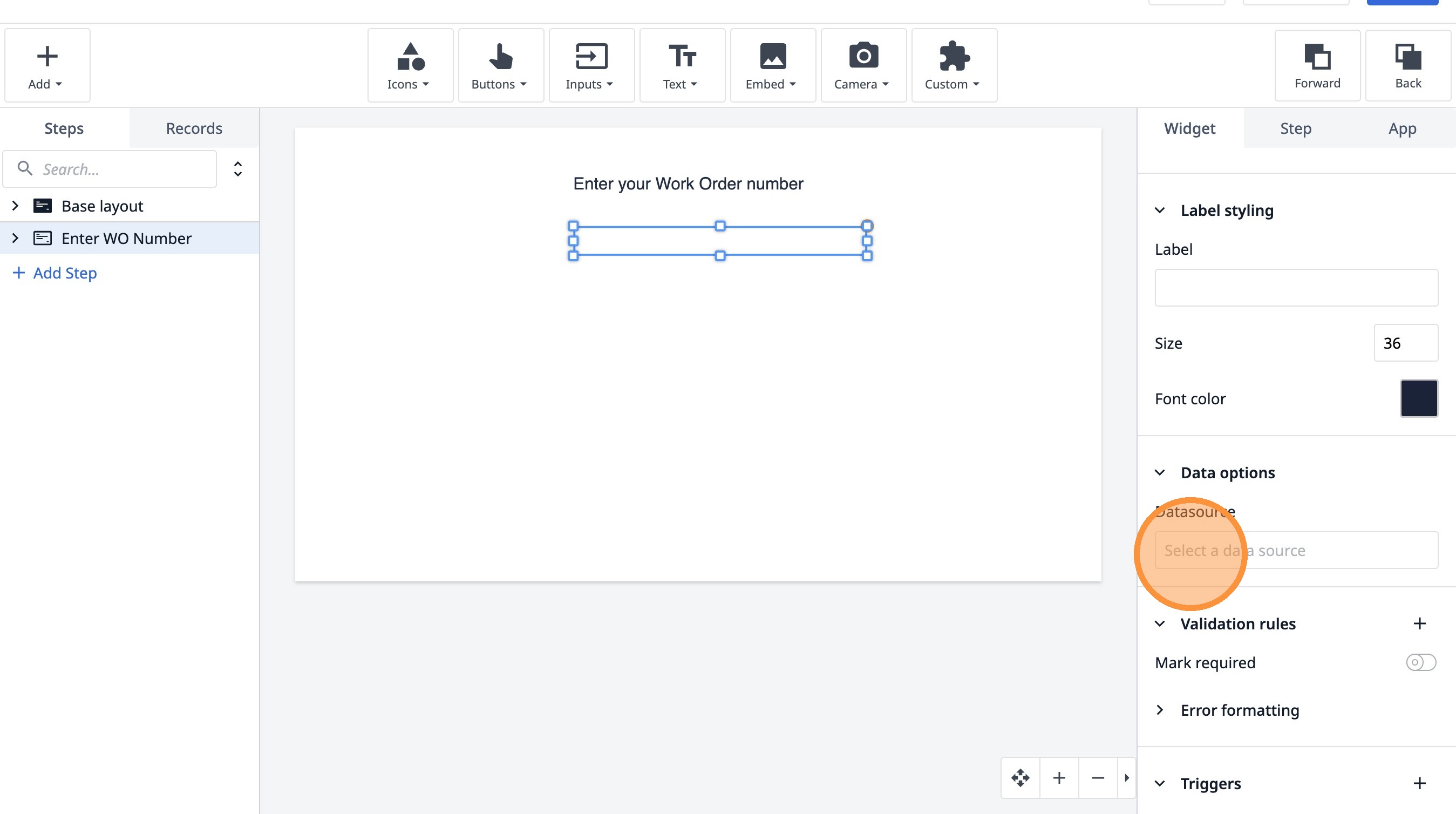The height and width of the screenshot is (814, 1456).
Task: Open the Custom widgets menu
Action: (x=954, y=65)
